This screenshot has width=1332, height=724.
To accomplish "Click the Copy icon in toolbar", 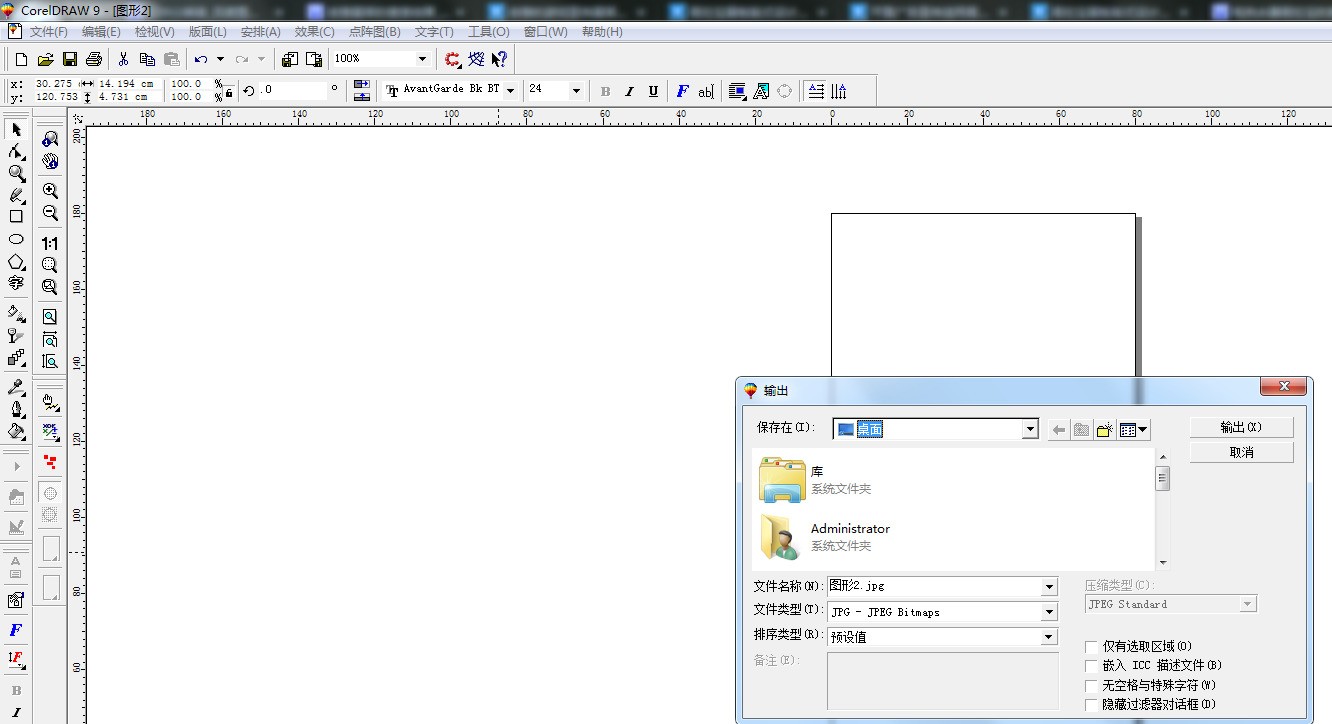I will [x=147, y=59].
